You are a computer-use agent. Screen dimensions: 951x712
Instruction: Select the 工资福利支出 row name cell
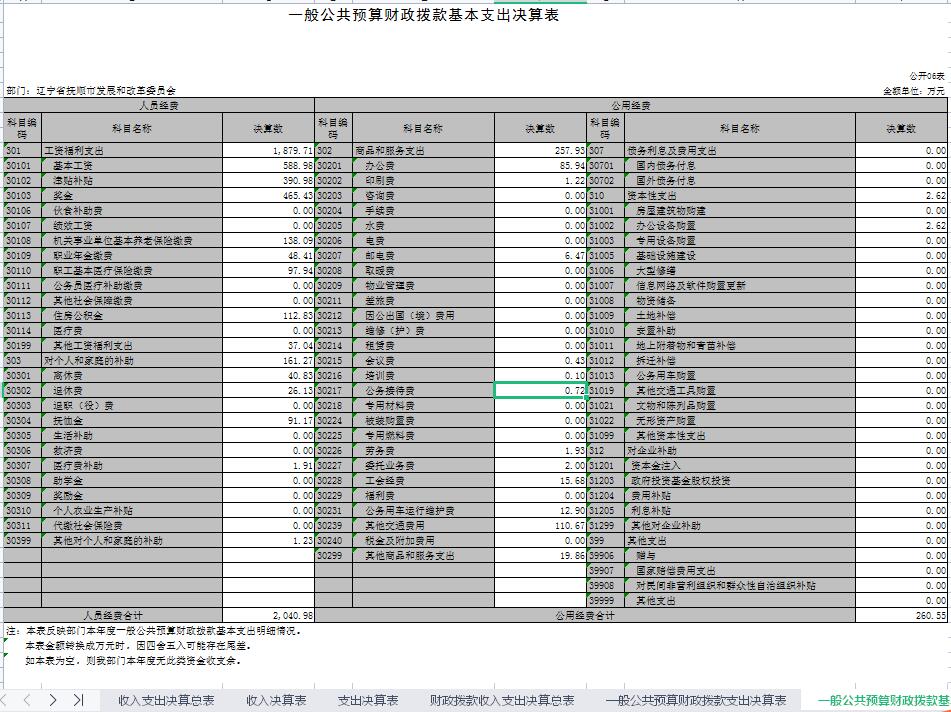(x=132, y=150)
